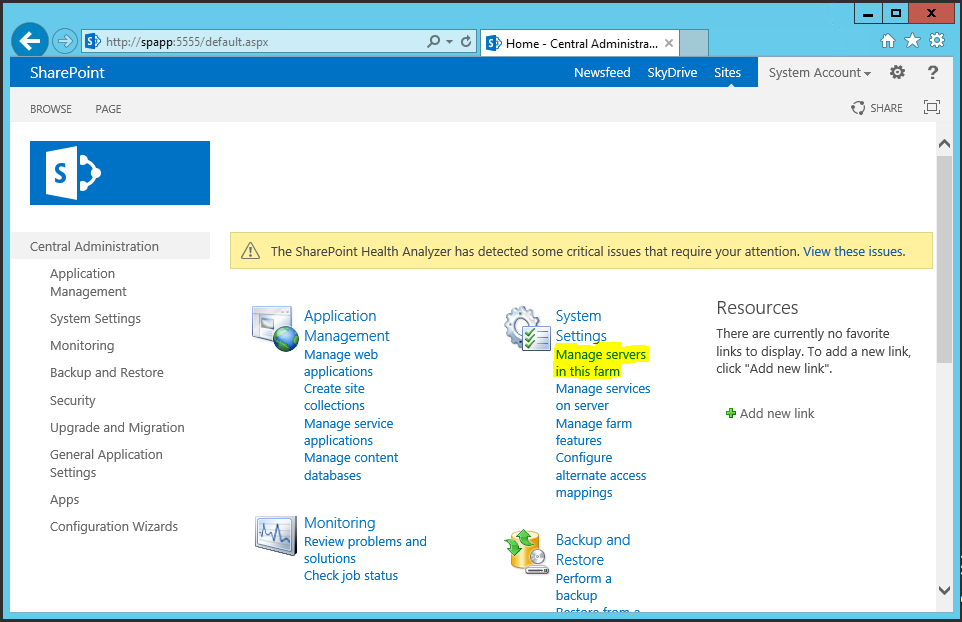The image size is (962, 622).
Task: Click the SharePoint brand text
Action: coord(67,72)
